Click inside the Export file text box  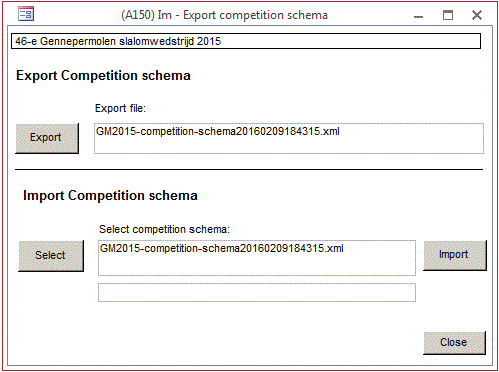click(x=289, y=138)
